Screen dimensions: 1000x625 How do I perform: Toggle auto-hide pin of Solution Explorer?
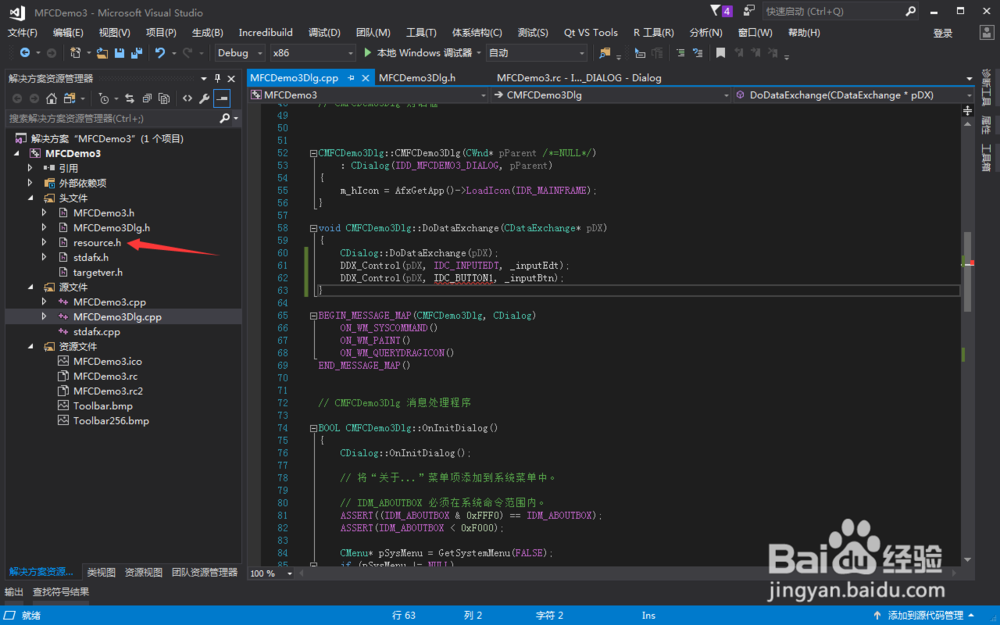click(217, 78)
